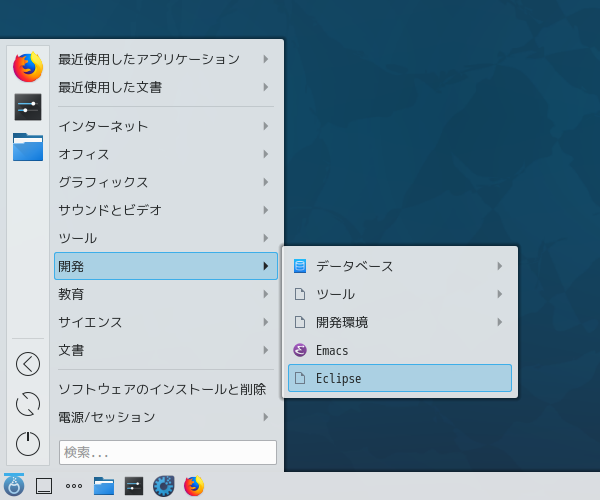Image resolution: width=600 pixels, height=500 pixels.
Task: Expand the インターネット submenu arrow
Action: pyautogui.click(x=266, y=126)
